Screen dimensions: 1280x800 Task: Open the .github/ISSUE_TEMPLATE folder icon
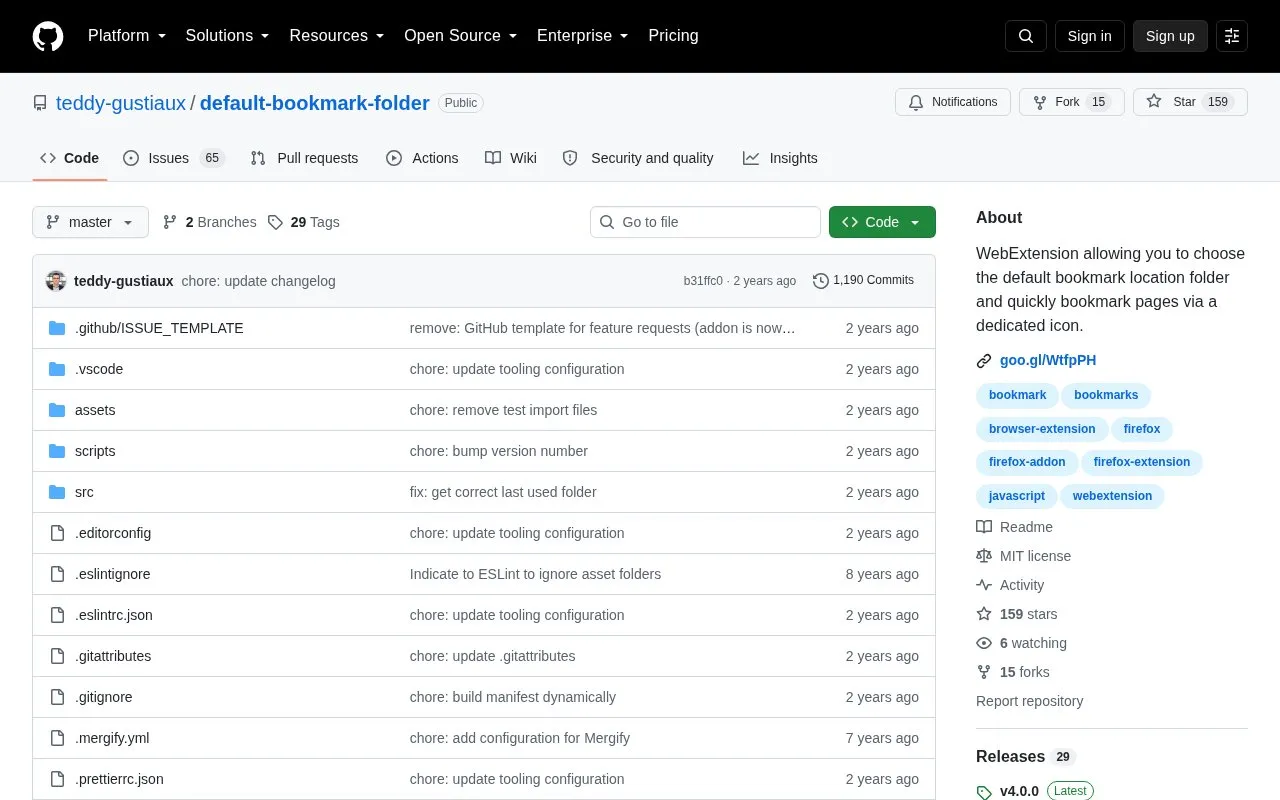57,328
